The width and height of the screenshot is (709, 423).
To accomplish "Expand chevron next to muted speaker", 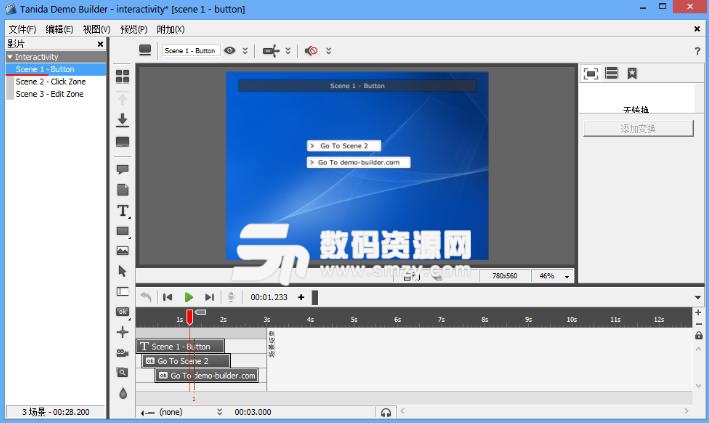I will point(329,51).
